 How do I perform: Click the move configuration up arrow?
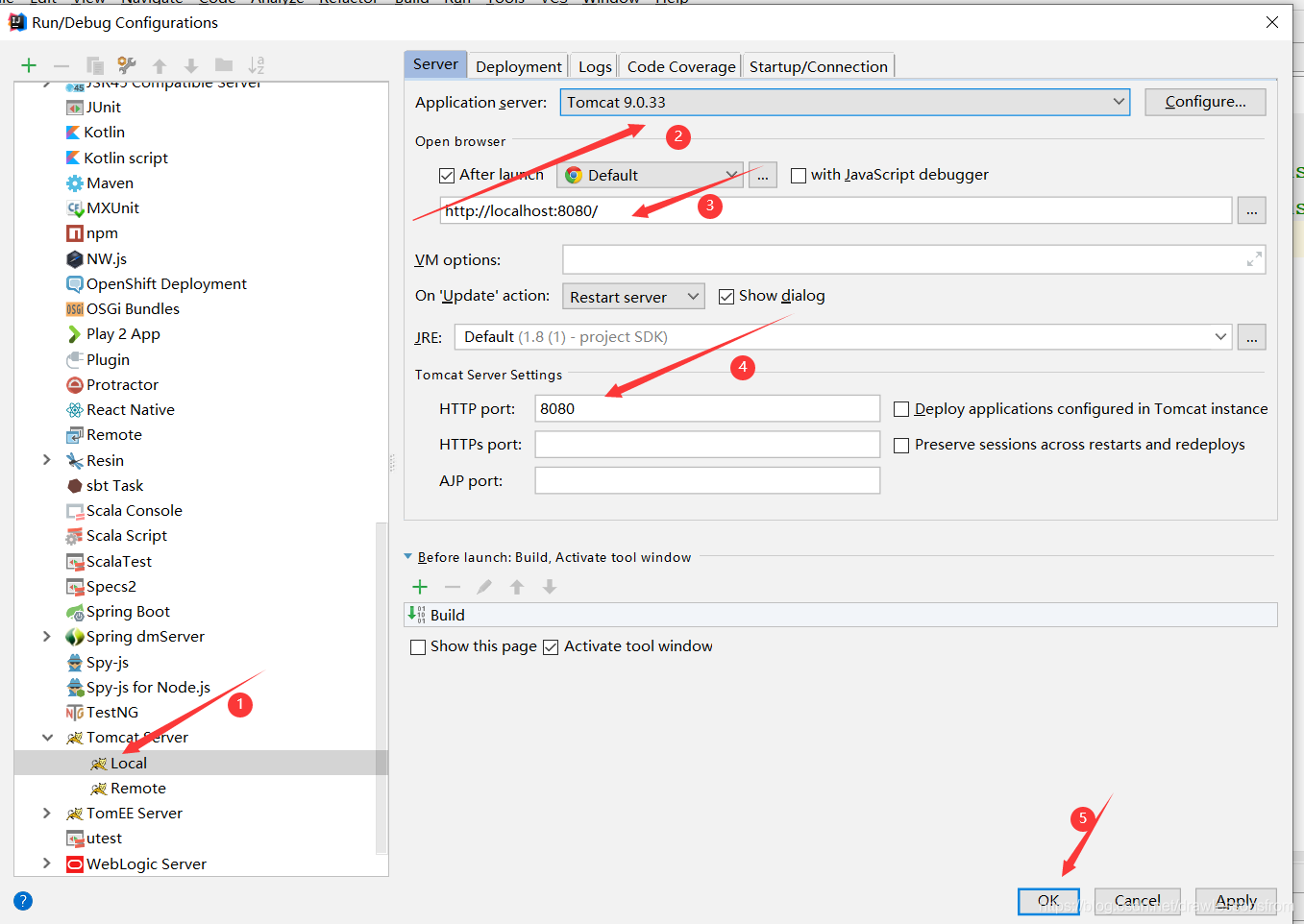click(160, 65)
